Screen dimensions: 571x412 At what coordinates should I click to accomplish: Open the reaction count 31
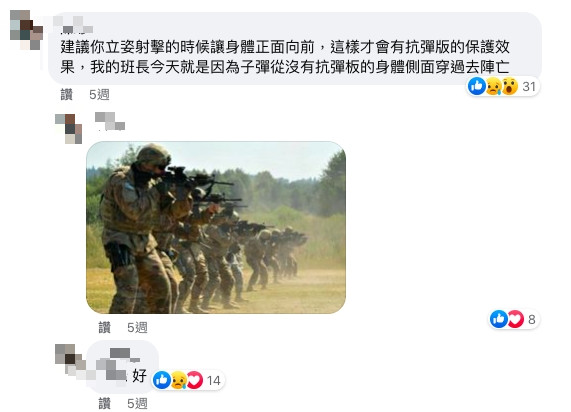tap(529, 87)
